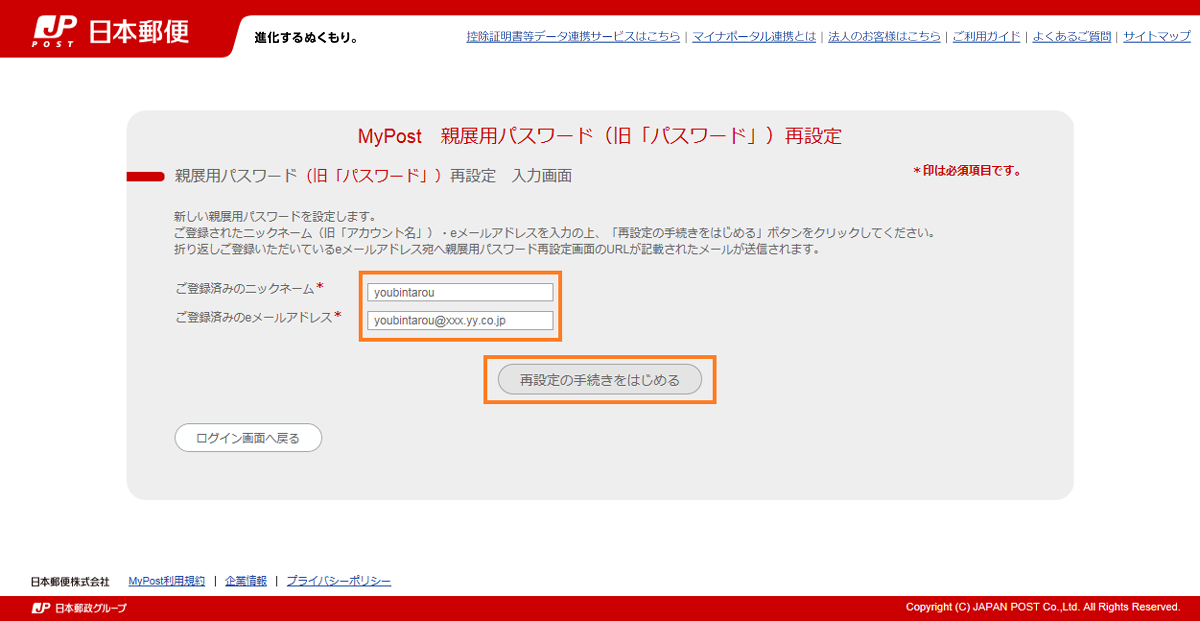This screenshot has width=1200, height=621.
Task: Click the 日本郵政グループ logo in footer
Action: 79,607
